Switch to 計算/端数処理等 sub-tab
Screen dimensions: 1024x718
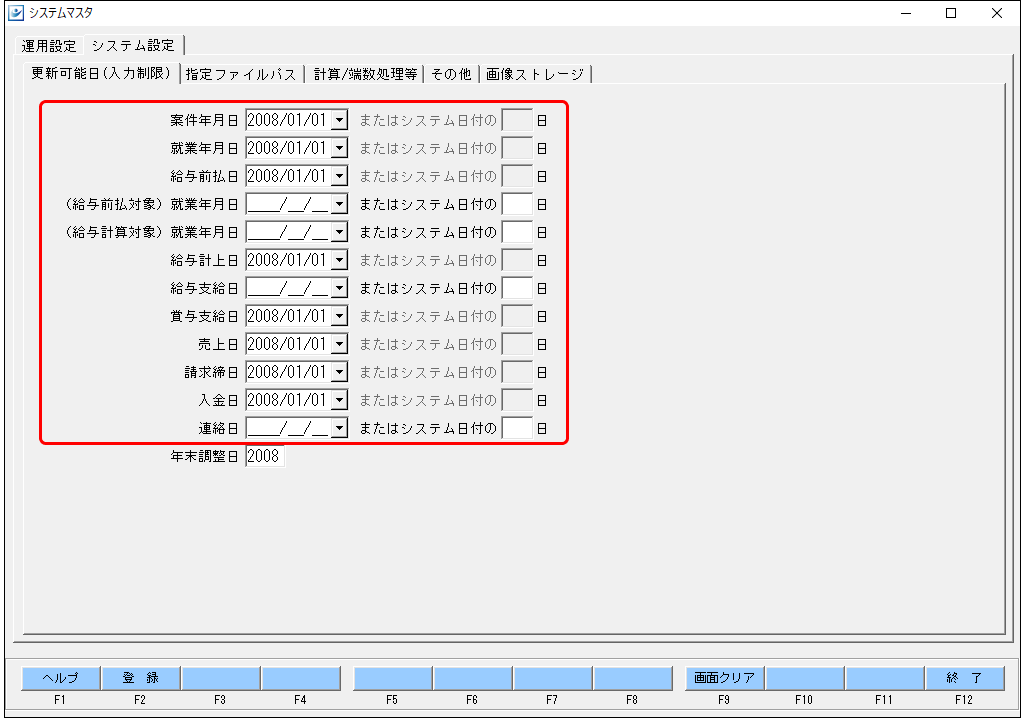(365, 74)
